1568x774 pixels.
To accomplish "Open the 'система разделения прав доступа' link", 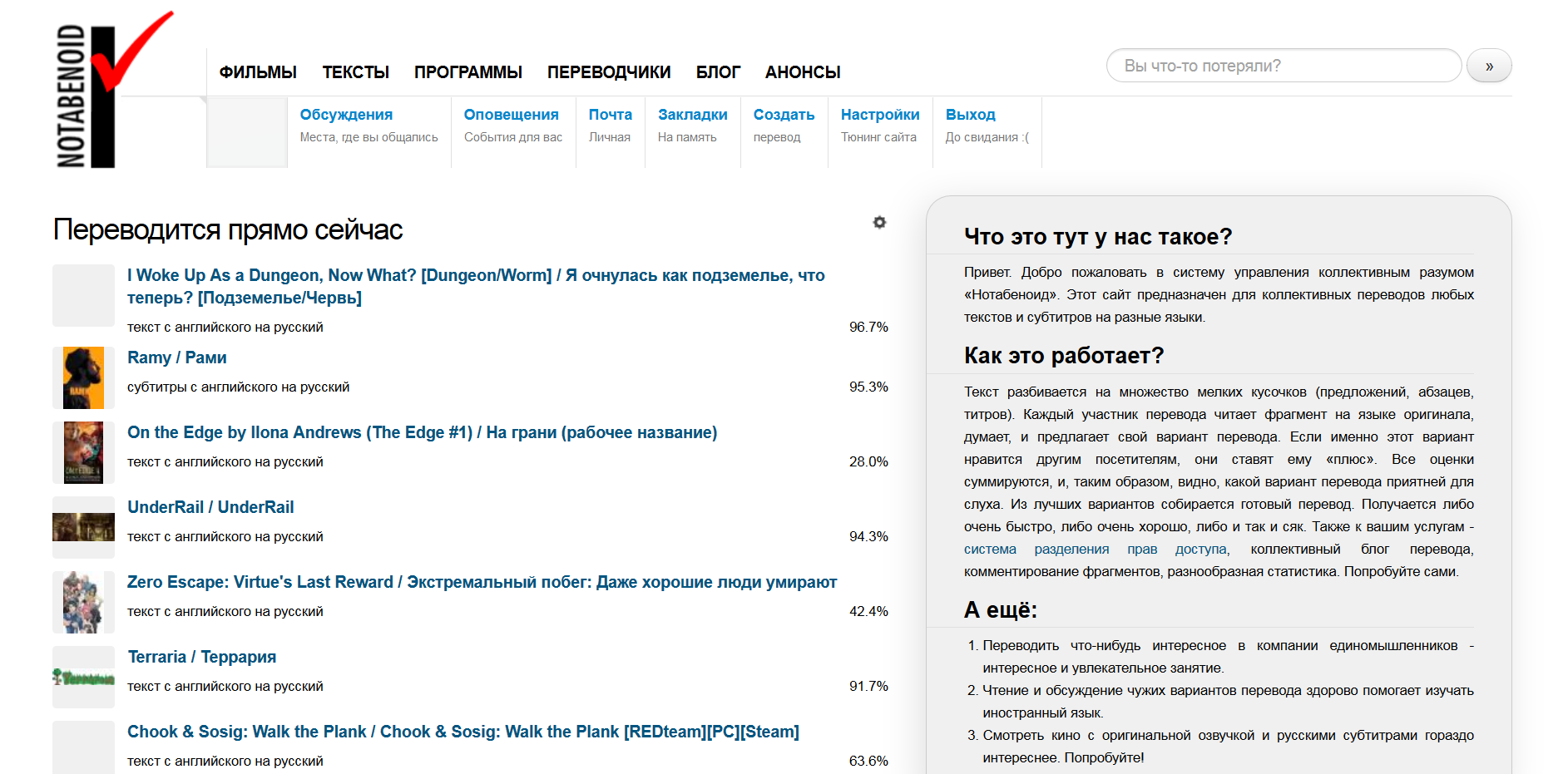I will coord(1095,550).
